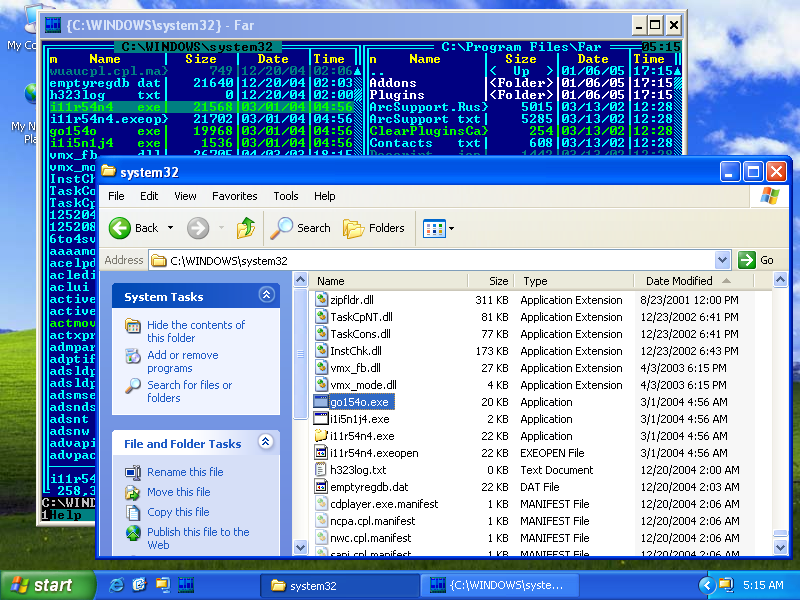Expand the Address bar dropdown list
The image size is (800, 600).
[x=722, y=260]
